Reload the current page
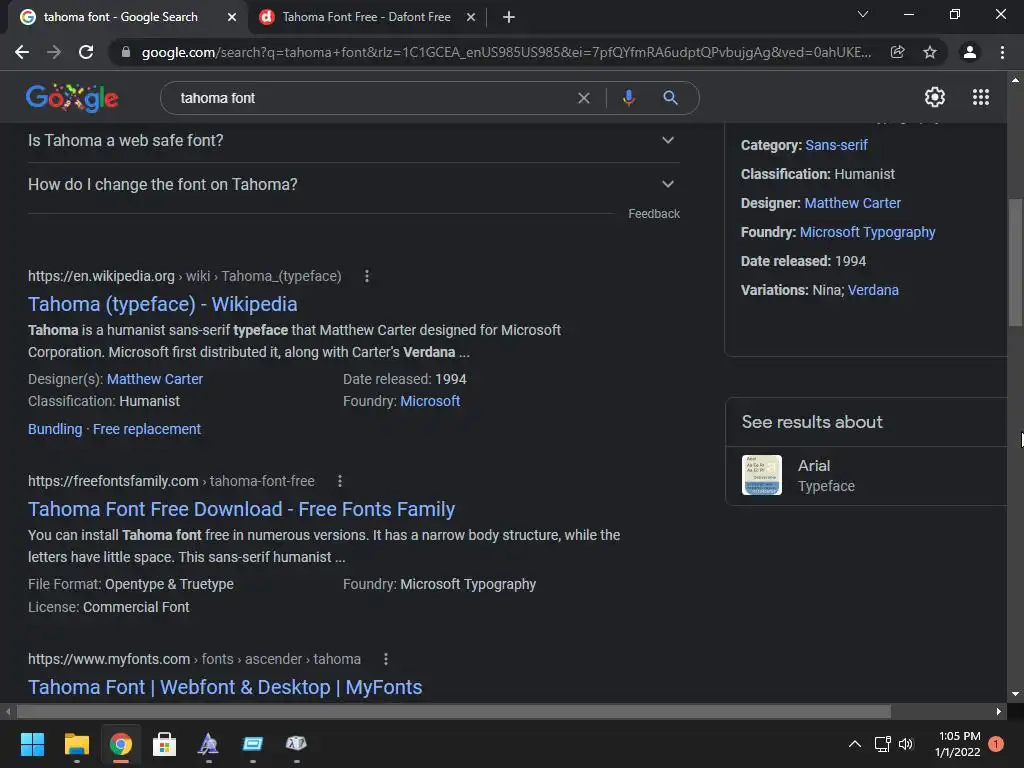Image resolution: width=1024 pixels, height=768 pixels. pyautogui.click(x=86, y=52)
